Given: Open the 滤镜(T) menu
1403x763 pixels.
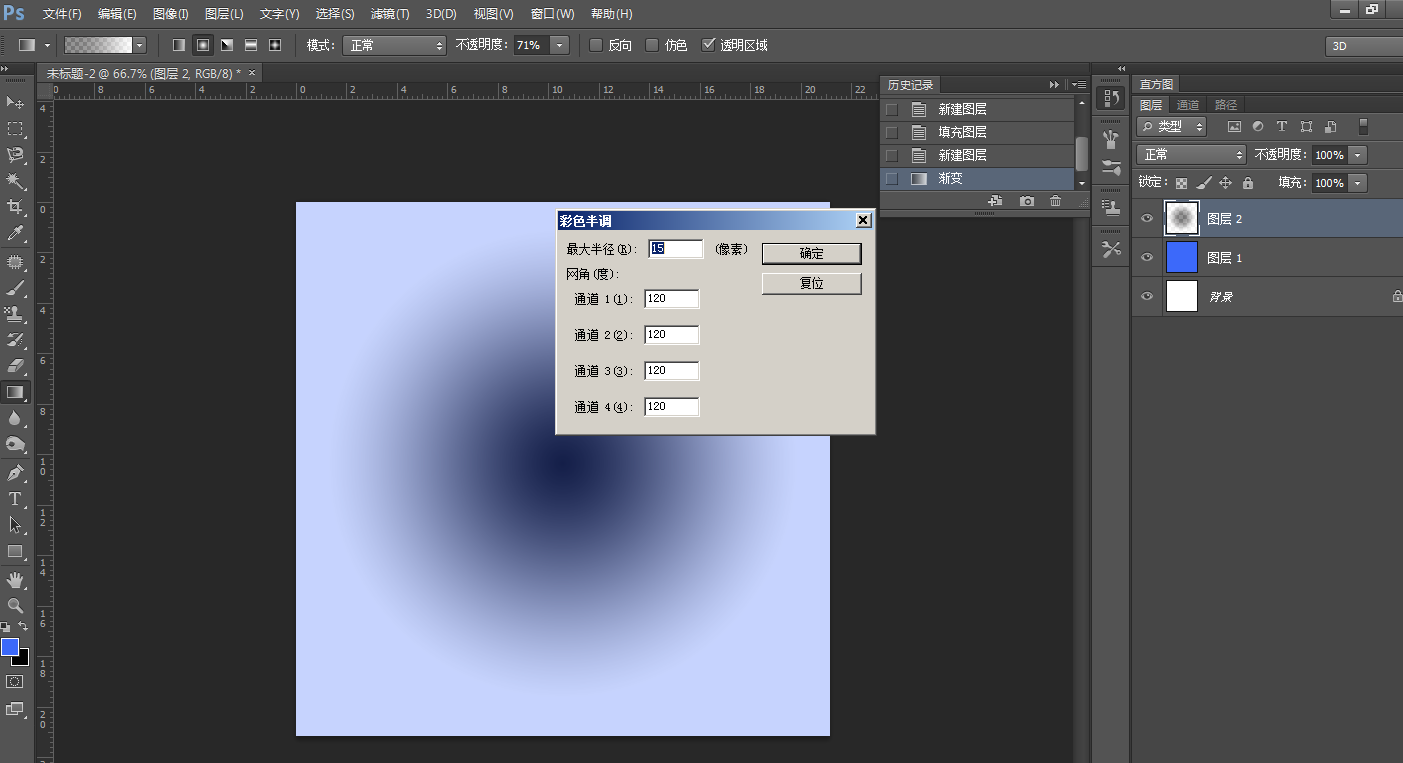Looking at the screenshot, I should coord(390,14).
